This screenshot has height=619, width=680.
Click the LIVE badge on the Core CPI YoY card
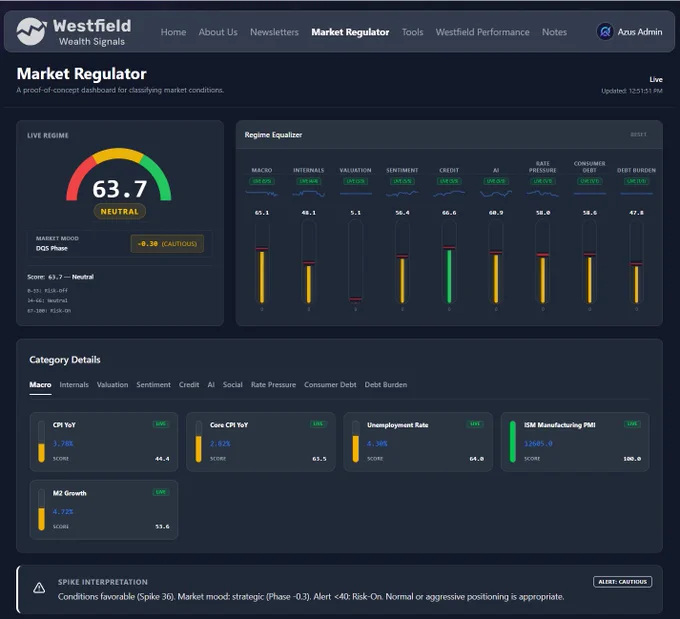coord(318,424)
